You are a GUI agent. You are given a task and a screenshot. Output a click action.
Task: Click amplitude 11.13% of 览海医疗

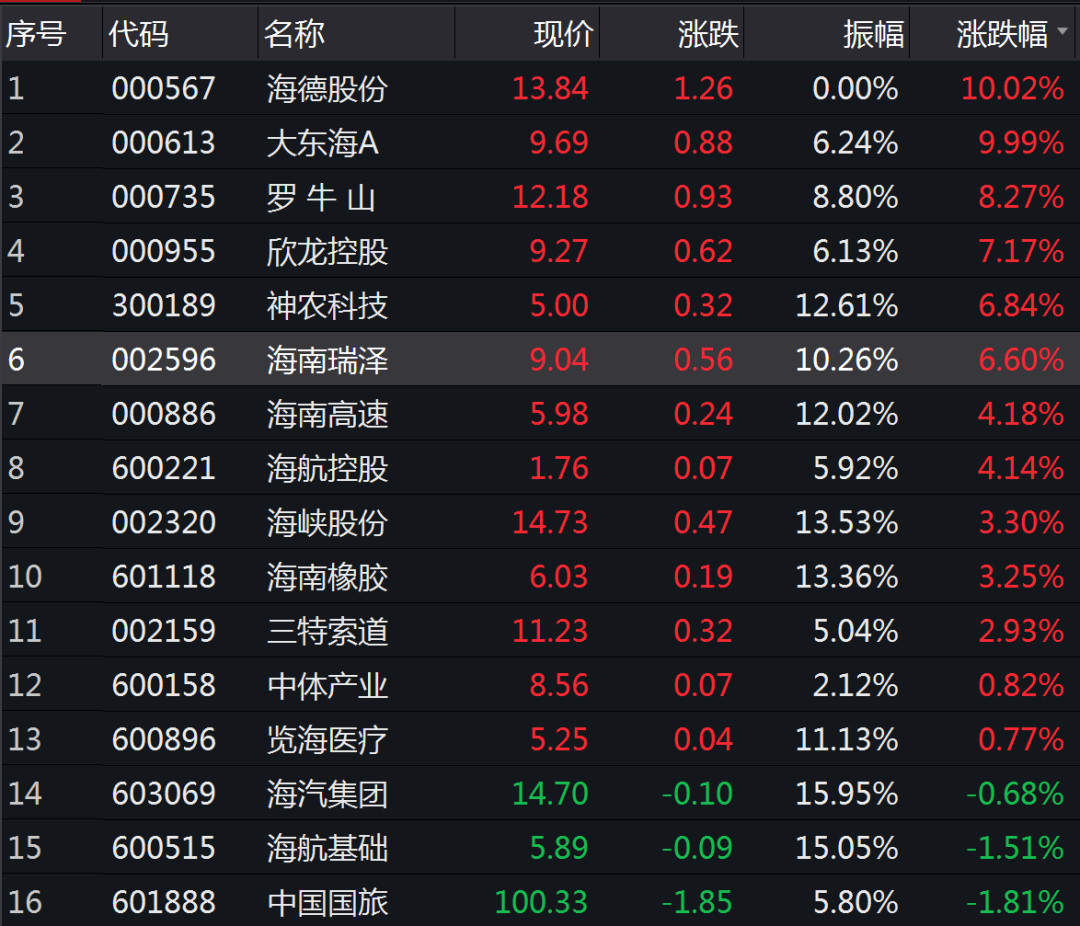point(847,740)
